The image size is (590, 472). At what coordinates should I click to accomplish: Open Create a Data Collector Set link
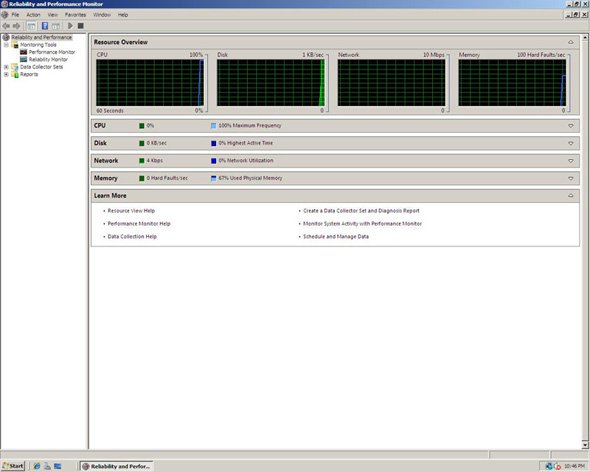361,211
